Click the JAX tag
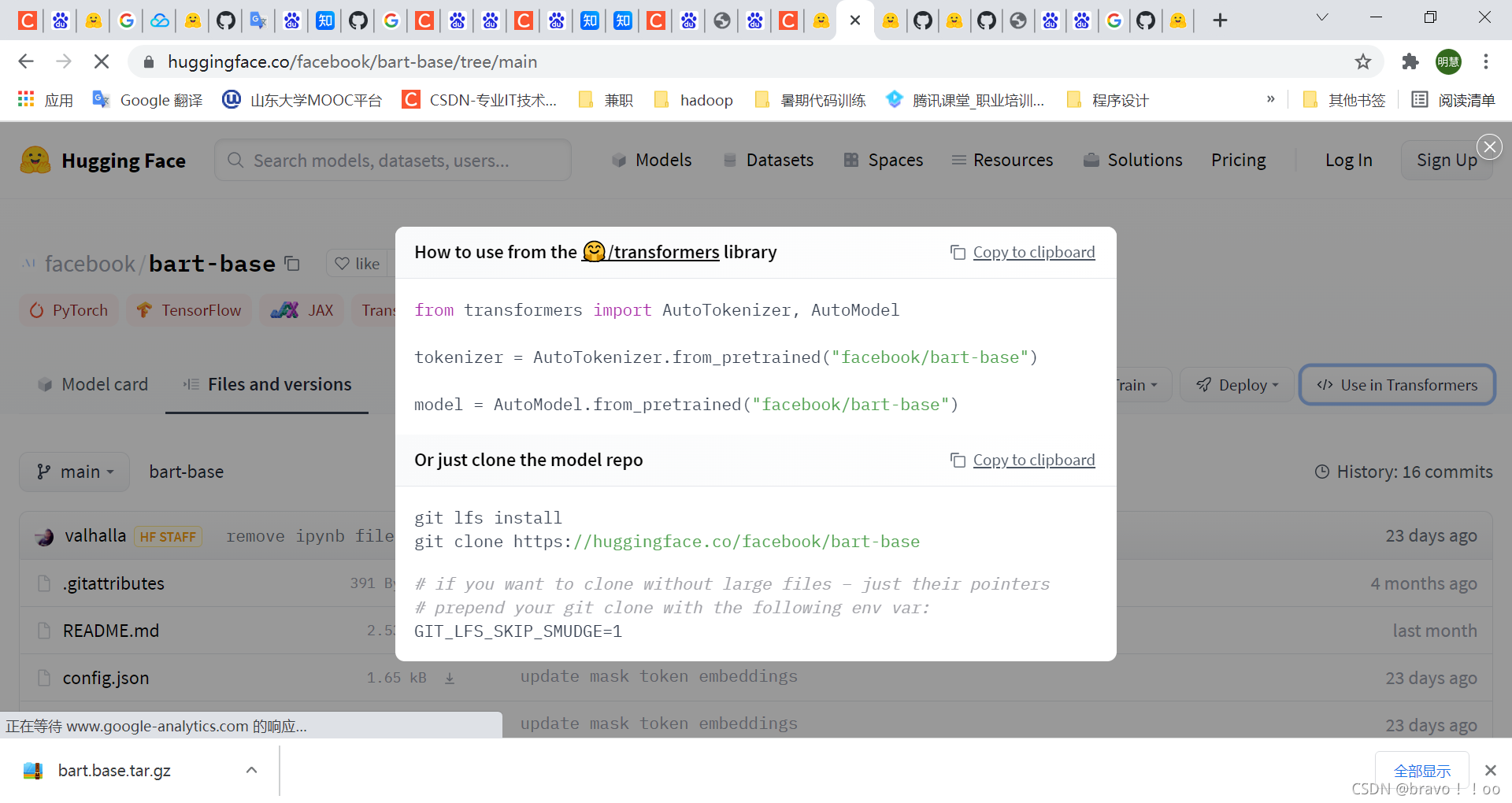The height and width of the screenshot is (803, 1512). 302,310
